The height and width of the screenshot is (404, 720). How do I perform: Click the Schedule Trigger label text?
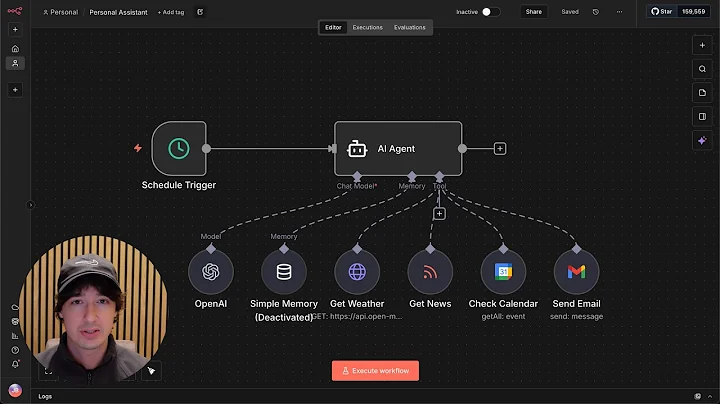pos(179,185)
